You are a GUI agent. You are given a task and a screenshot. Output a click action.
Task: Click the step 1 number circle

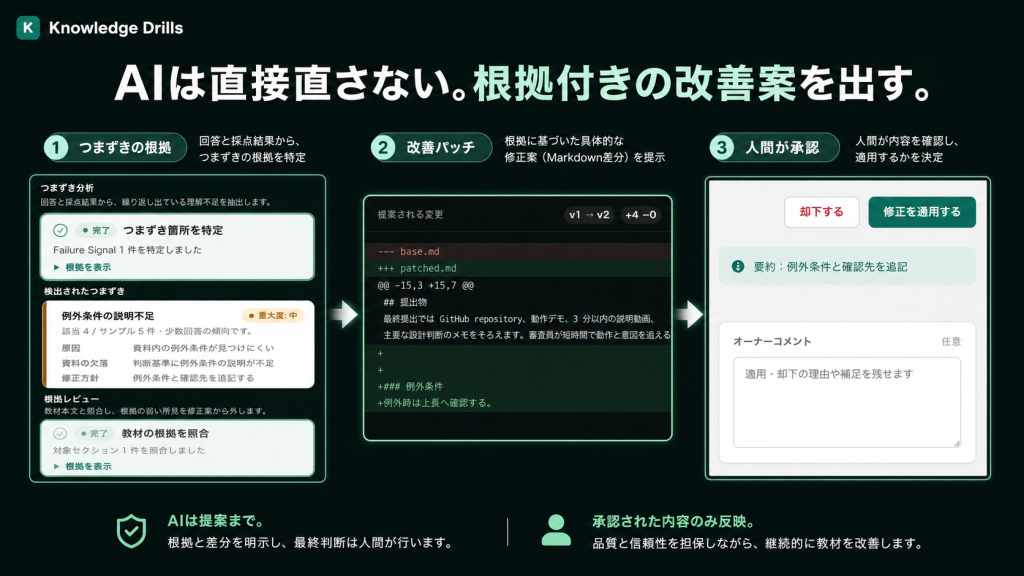[x=56, y=148]
